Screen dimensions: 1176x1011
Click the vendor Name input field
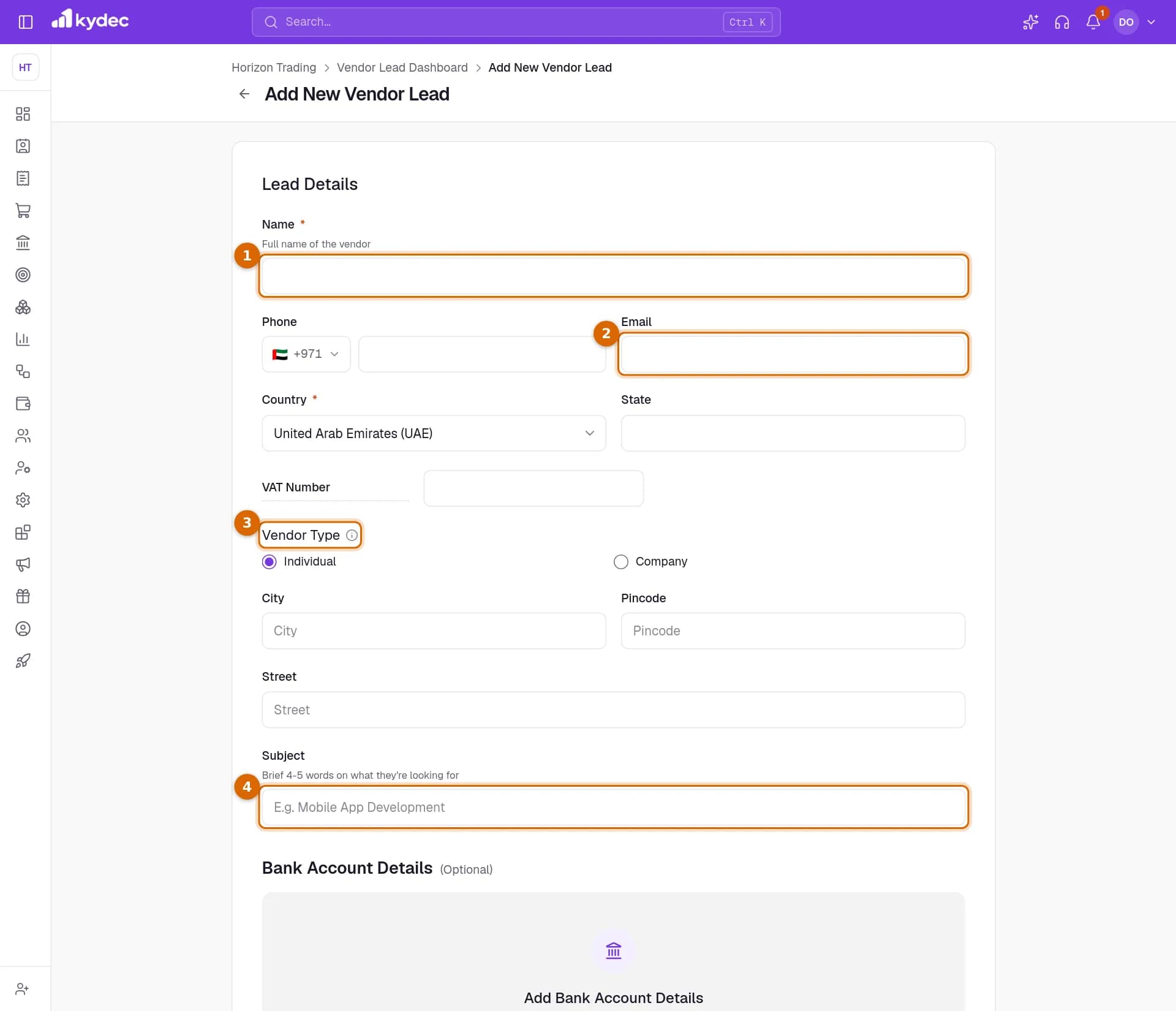click(x=613, y=276)
